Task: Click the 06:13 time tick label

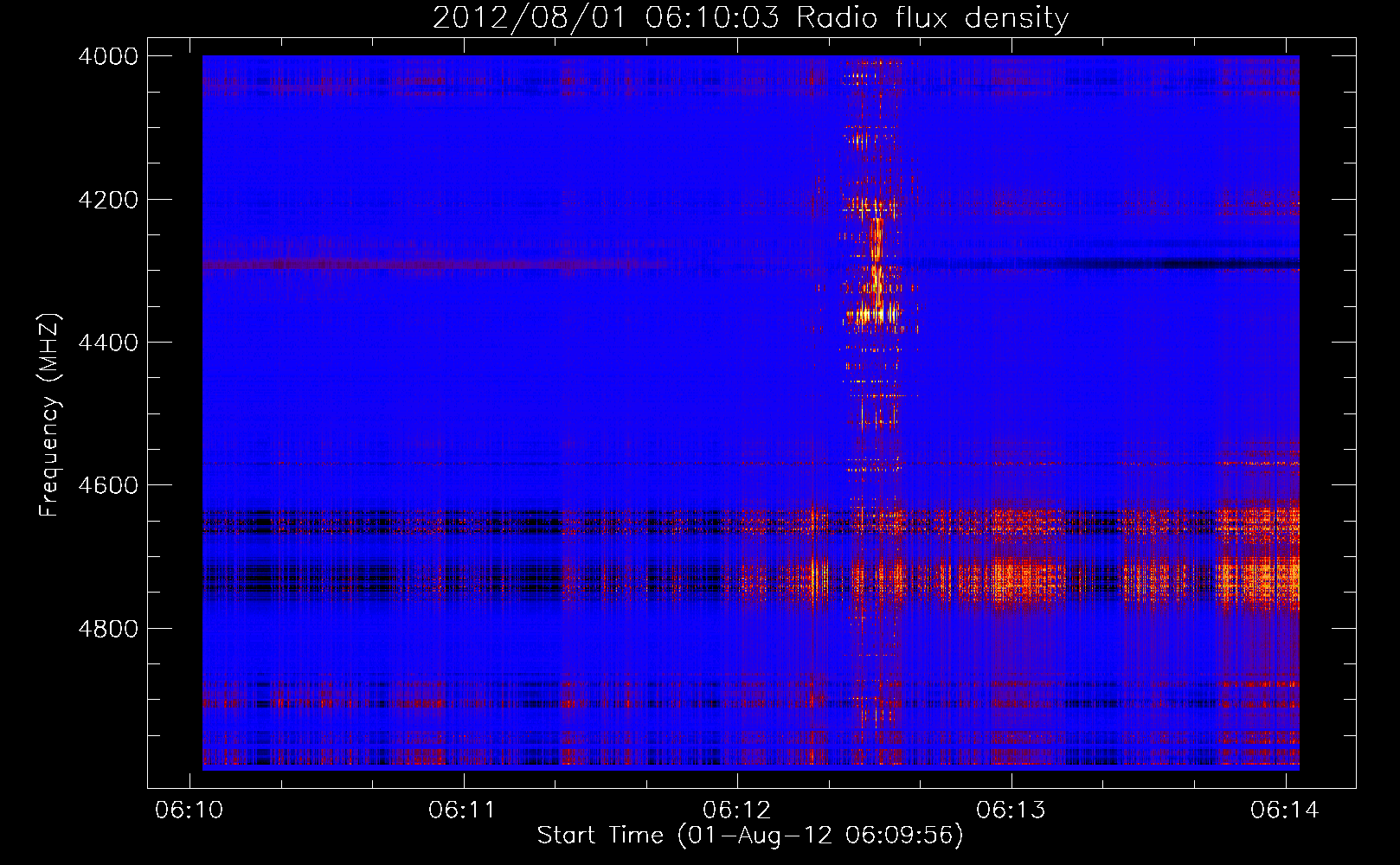Action: tap(1011, 810)
